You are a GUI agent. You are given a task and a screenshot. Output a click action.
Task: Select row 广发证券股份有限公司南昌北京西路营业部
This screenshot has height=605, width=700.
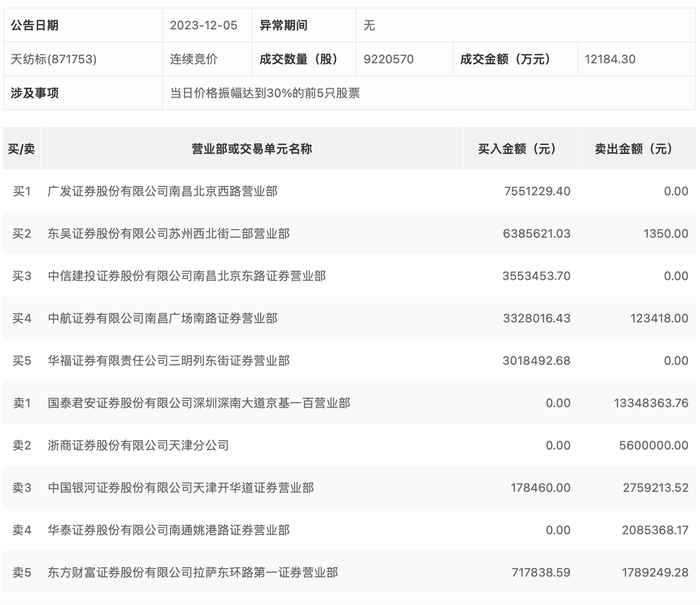click(350, 191)
